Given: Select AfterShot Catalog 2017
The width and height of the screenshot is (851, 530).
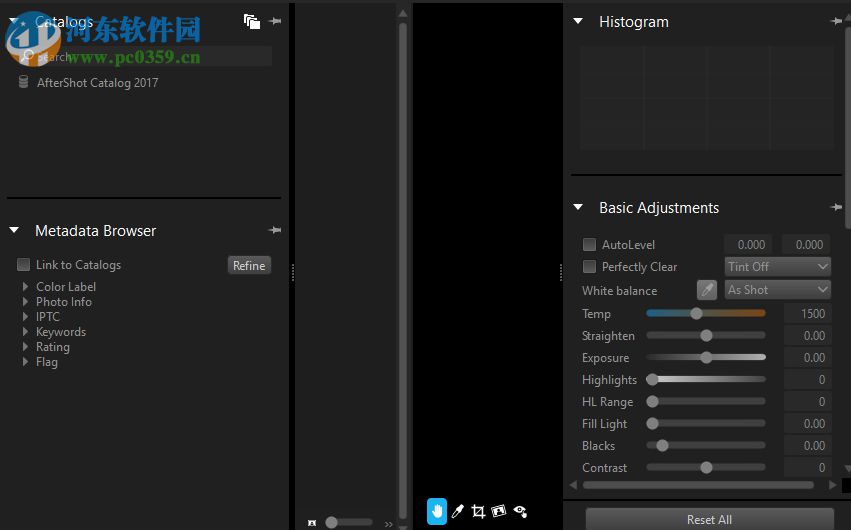Looking at the screenshot, I should [97, 82].
